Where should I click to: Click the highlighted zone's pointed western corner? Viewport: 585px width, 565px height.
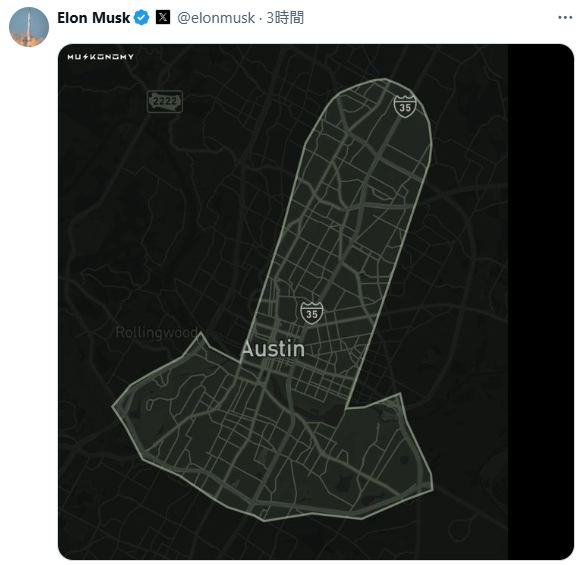114,407
